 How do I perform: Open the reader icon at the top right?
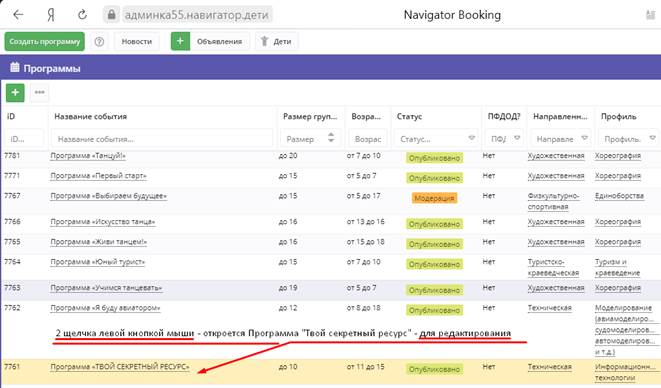point(650,15)
